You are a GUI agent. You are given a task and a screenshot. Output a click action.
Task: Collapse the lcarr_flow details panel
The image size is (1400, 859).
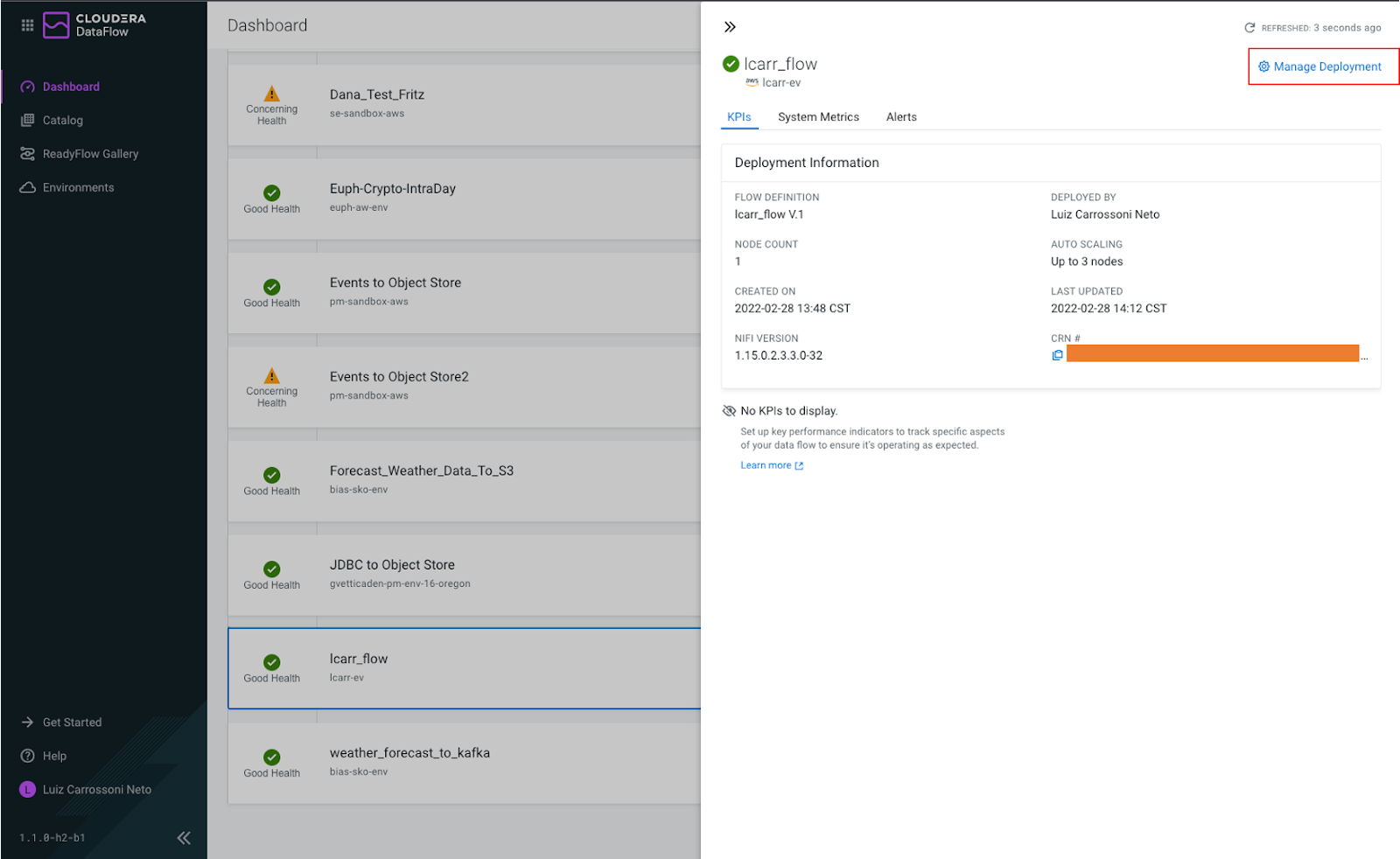coord(731,26)
